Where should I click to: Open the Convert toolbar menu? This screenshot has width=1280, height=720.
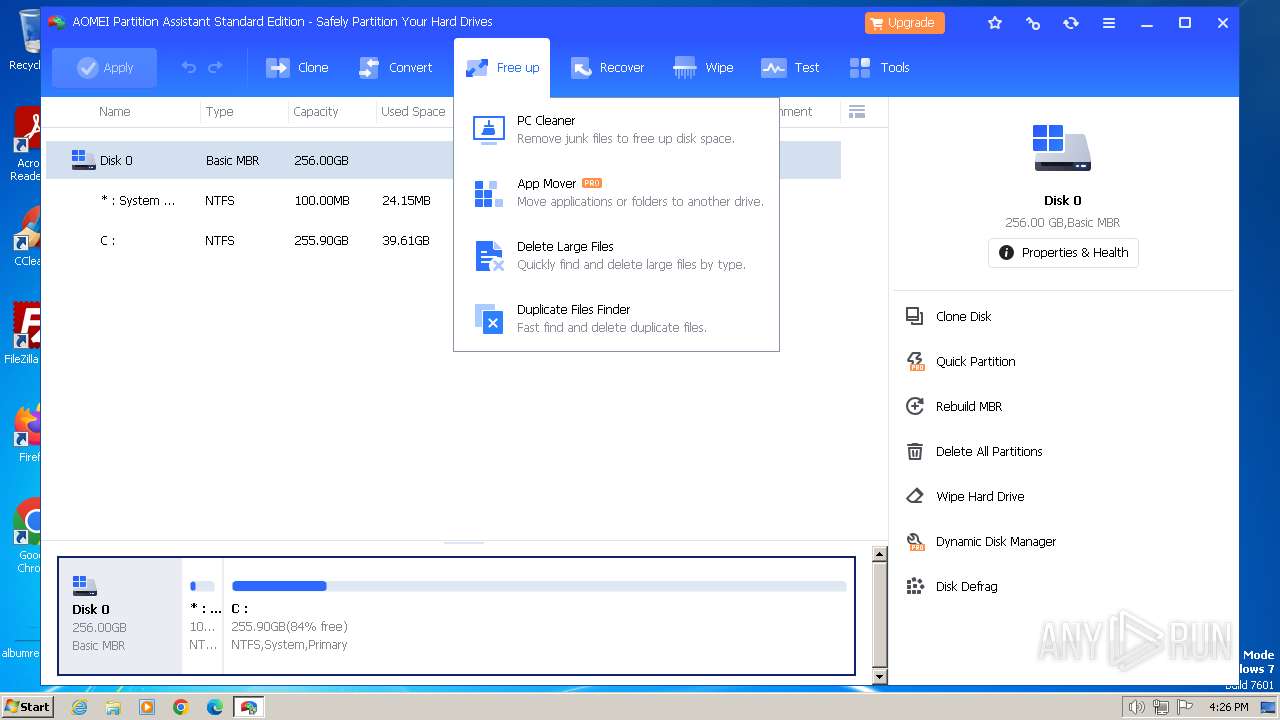point(396,67)
